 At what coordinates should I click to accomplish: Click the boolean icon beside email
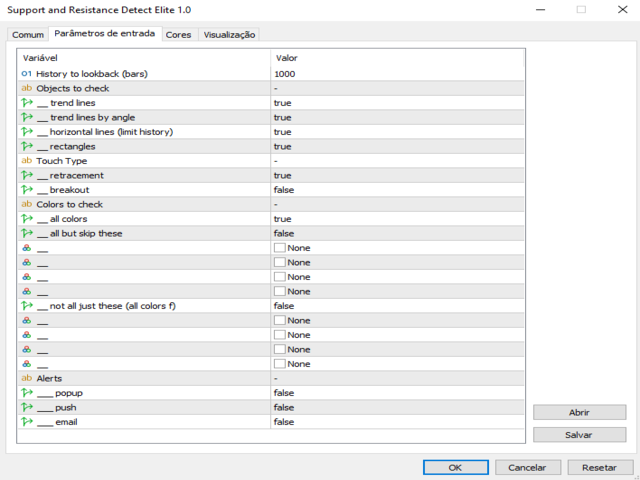[27, 422]
